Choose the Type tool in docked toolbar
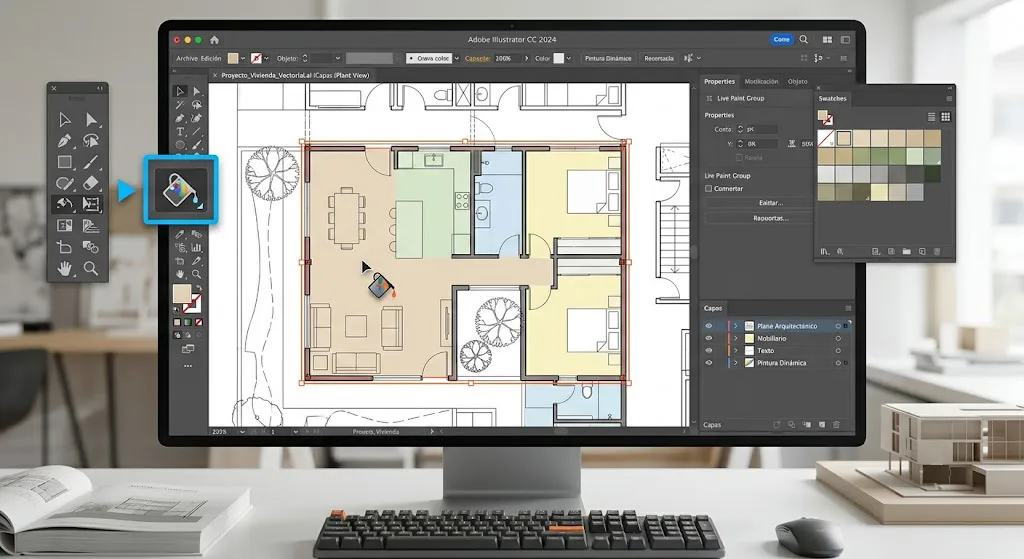1024x559 pixels. coord(180,131)
